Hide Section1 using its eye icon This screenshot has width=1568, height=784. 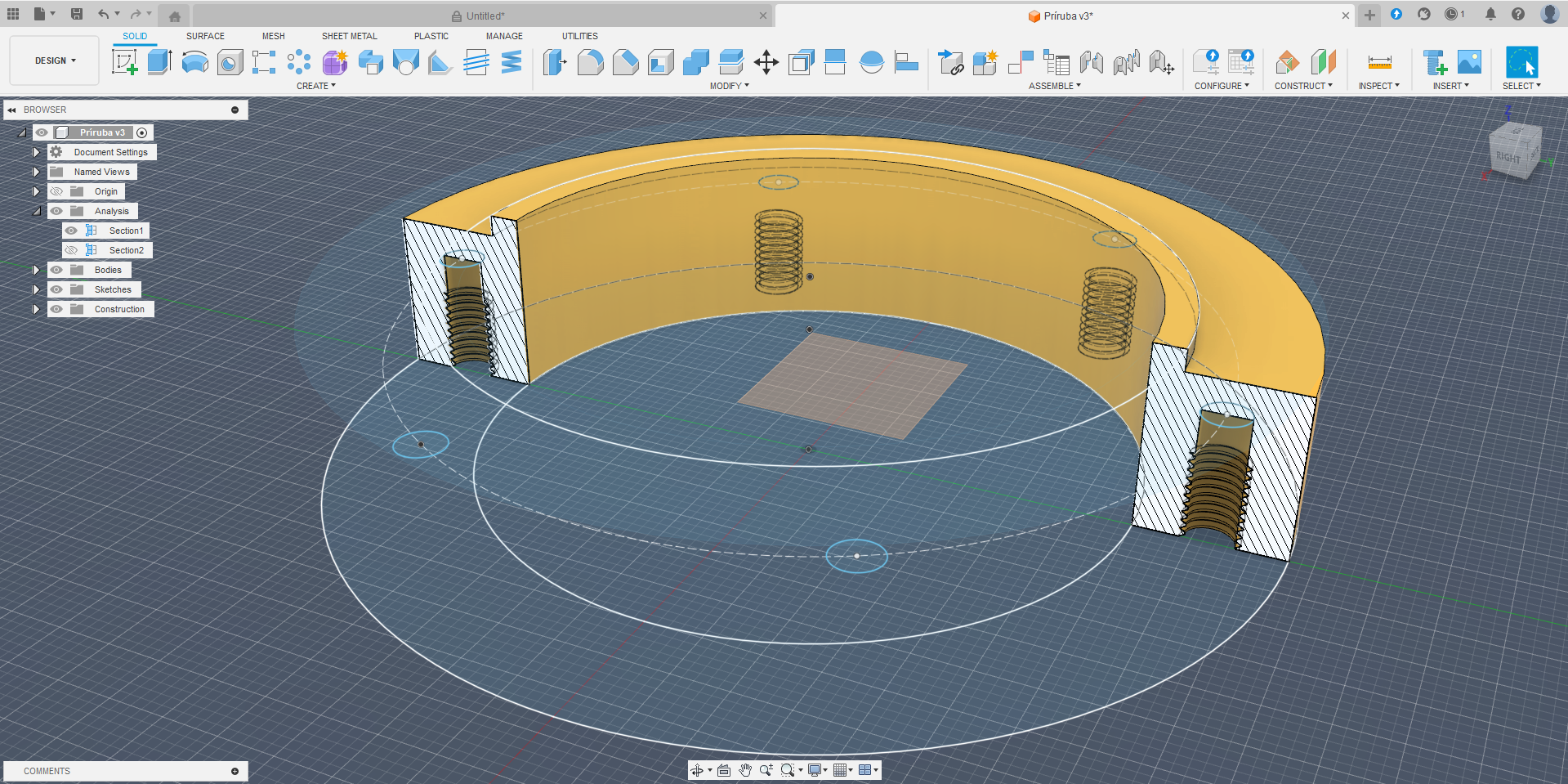point(72,231)
